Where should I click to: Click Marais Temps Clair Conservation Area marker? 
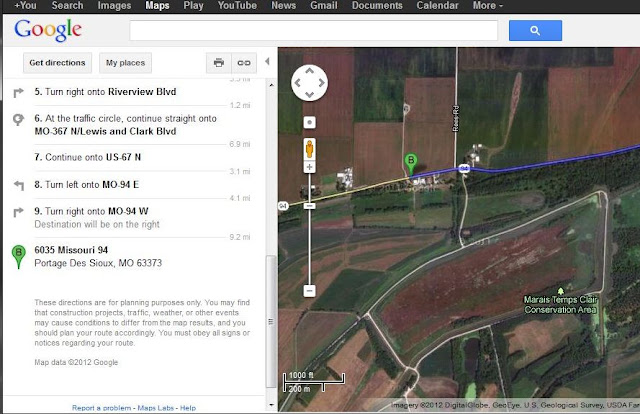click(560, 291)
